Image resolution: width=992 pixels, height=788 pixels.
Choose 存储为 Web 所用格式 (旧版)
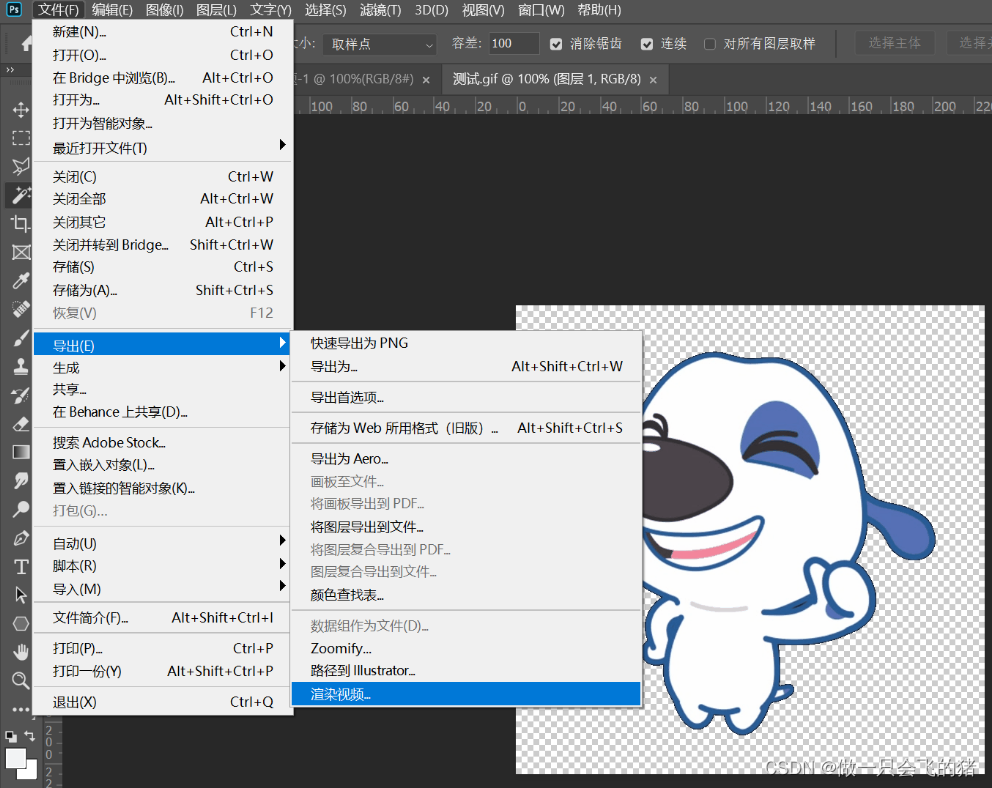pyautogui.click(x=466, y=428)
